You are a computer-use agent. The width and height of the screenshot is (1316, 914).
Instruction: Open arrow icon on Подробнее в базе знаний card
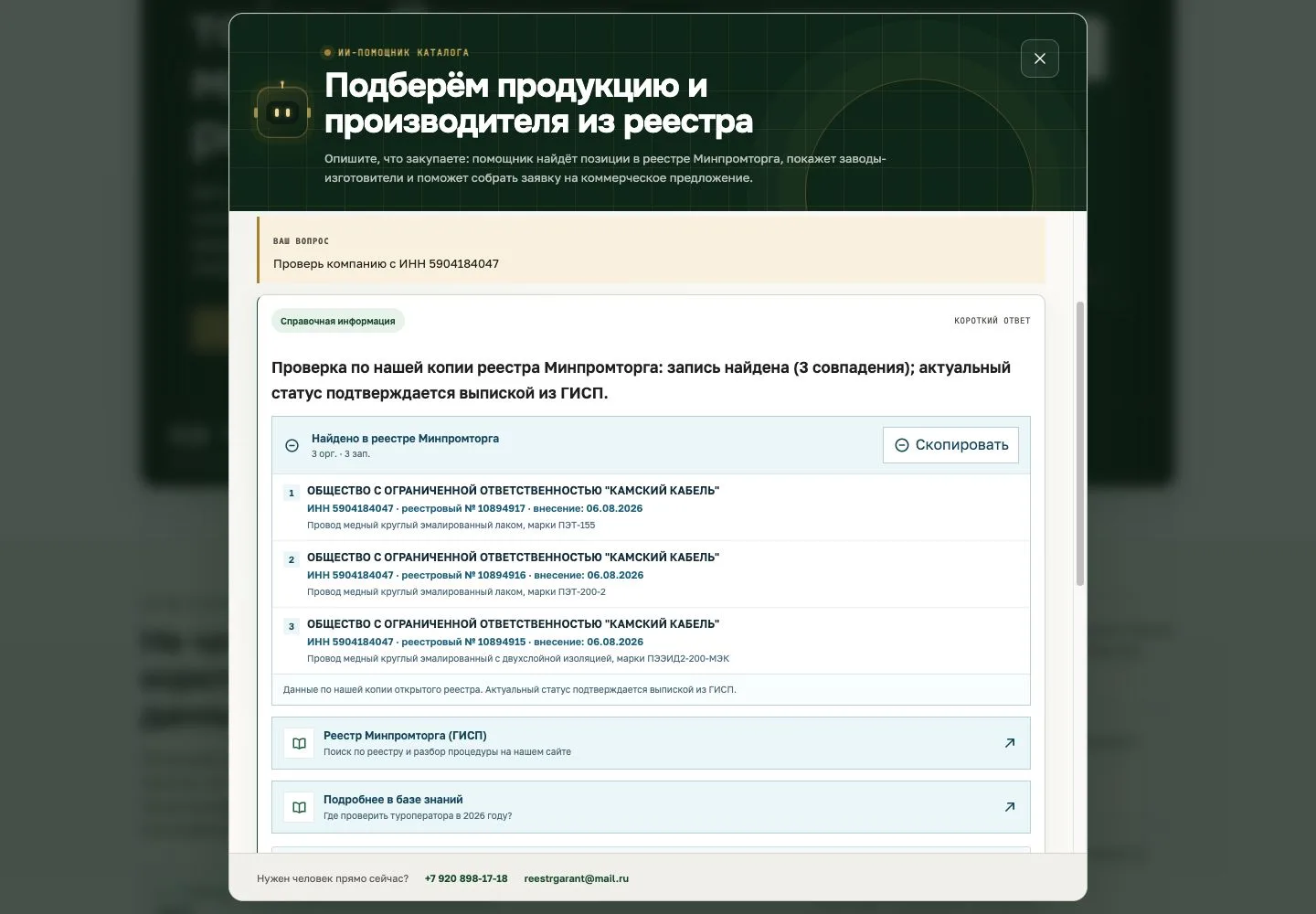click(1010, 807)
